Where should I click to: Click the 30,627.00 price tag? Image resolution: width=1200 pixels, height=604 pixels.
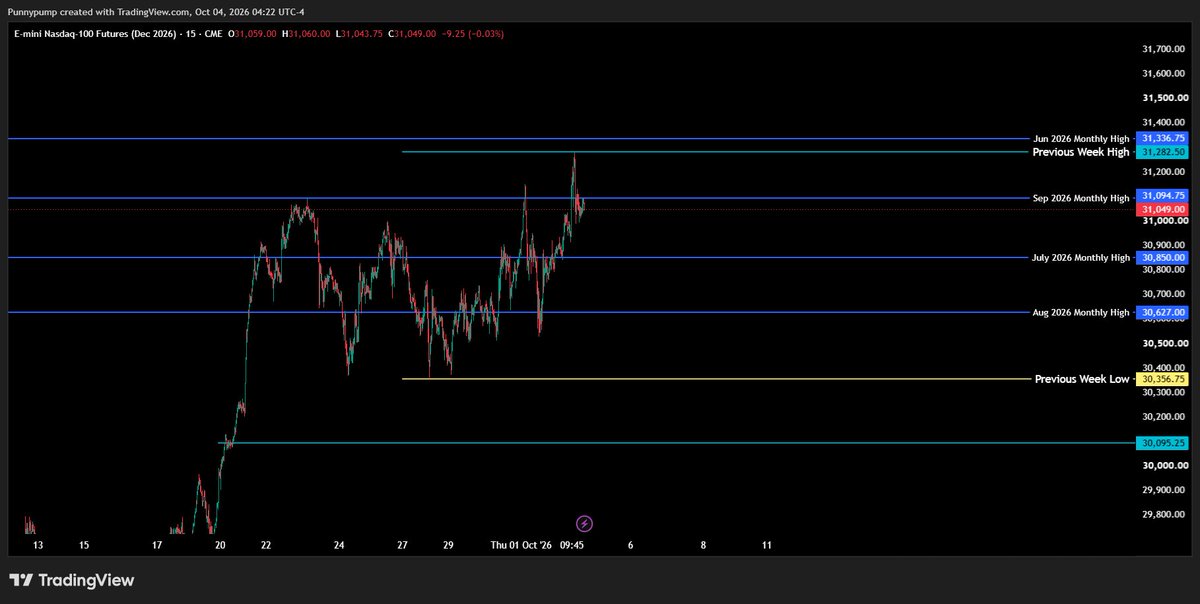1161,313
